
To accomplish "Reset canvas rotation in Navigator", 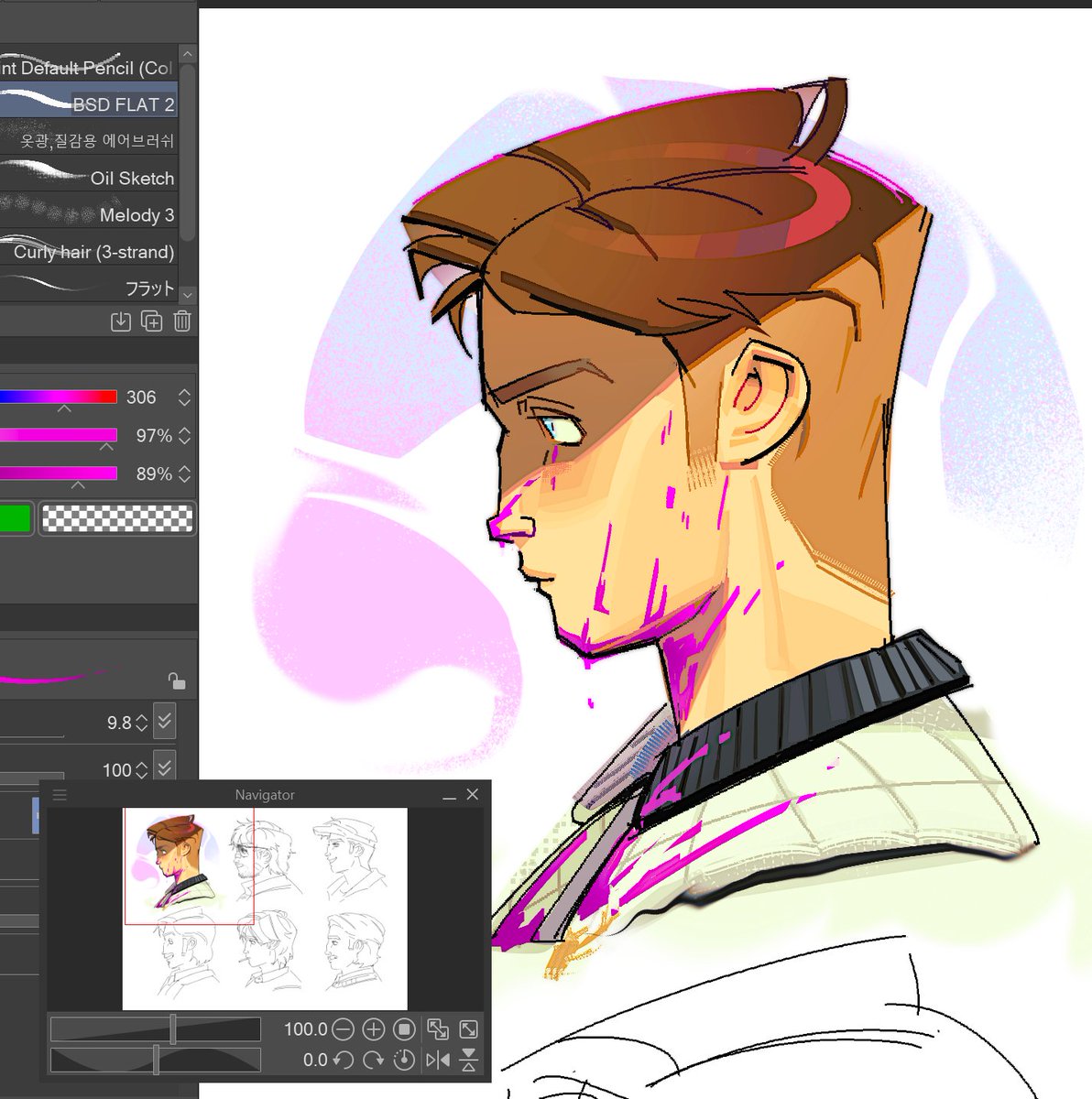I will (404, 1060).
